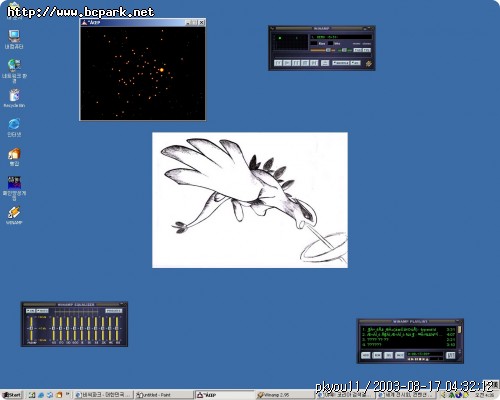Click the Show Desktop quick launch icon

(32, 395)
